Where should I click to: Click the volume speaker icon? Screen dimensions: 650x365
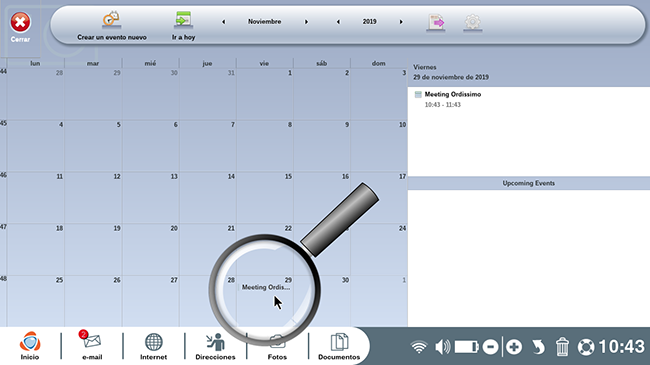(x=443, y=347)
